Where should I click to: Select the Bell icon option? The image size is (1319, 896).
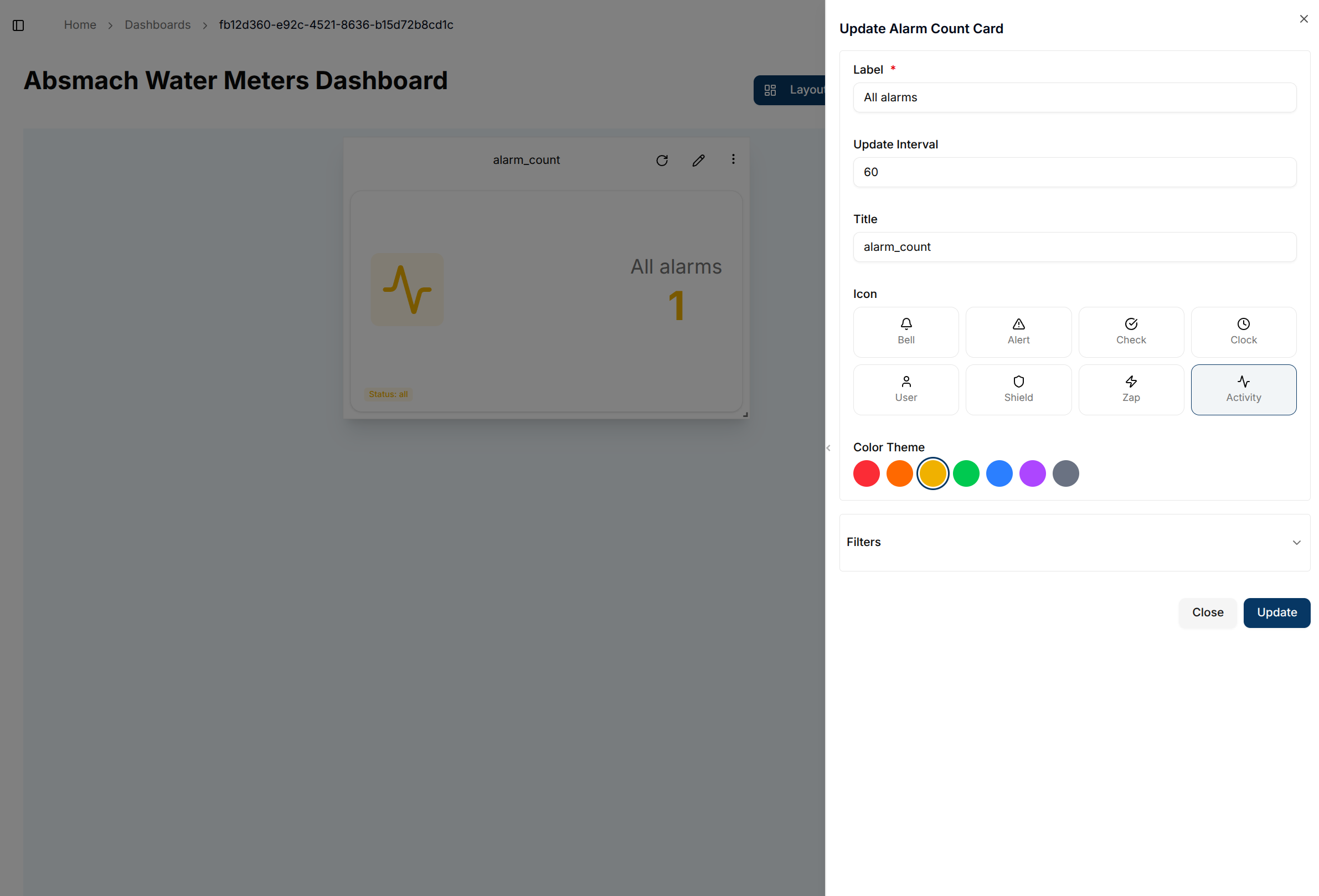pos(905,331)
